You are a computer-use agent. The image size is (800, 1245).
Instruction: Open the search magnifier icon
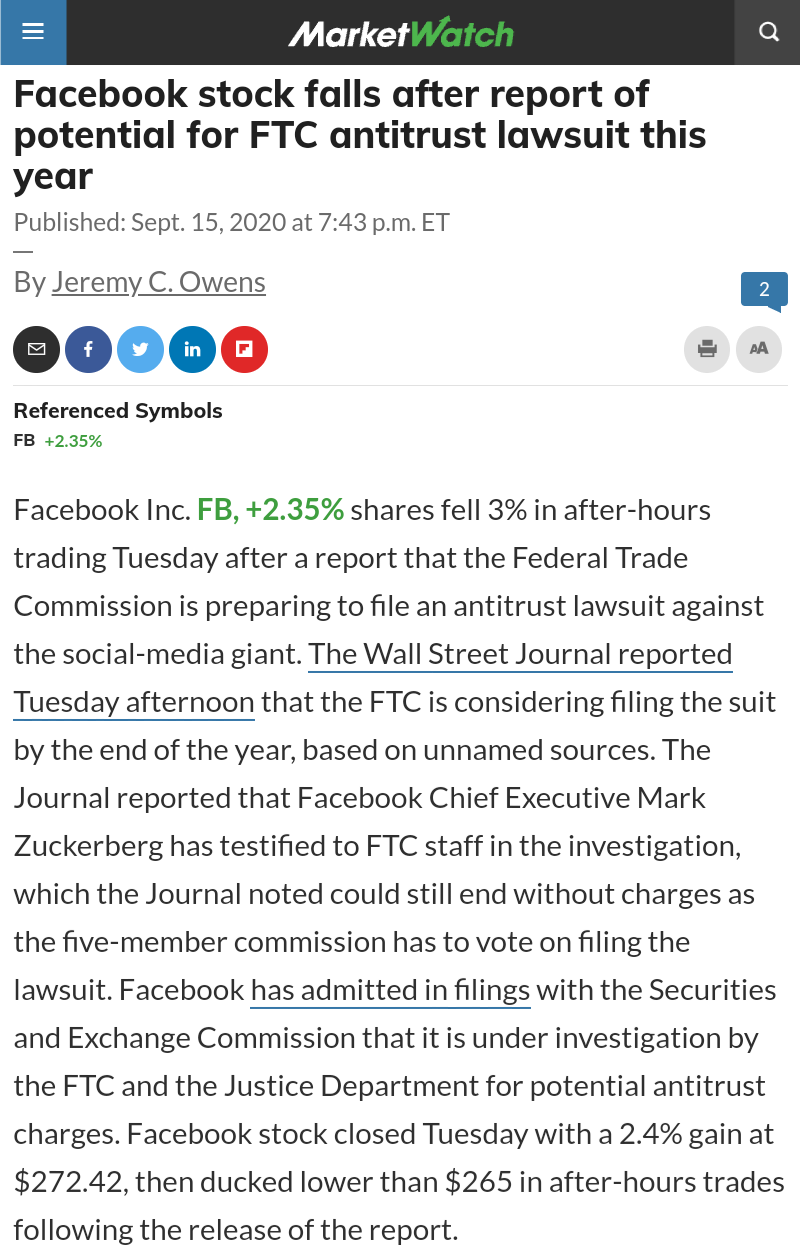768,32
